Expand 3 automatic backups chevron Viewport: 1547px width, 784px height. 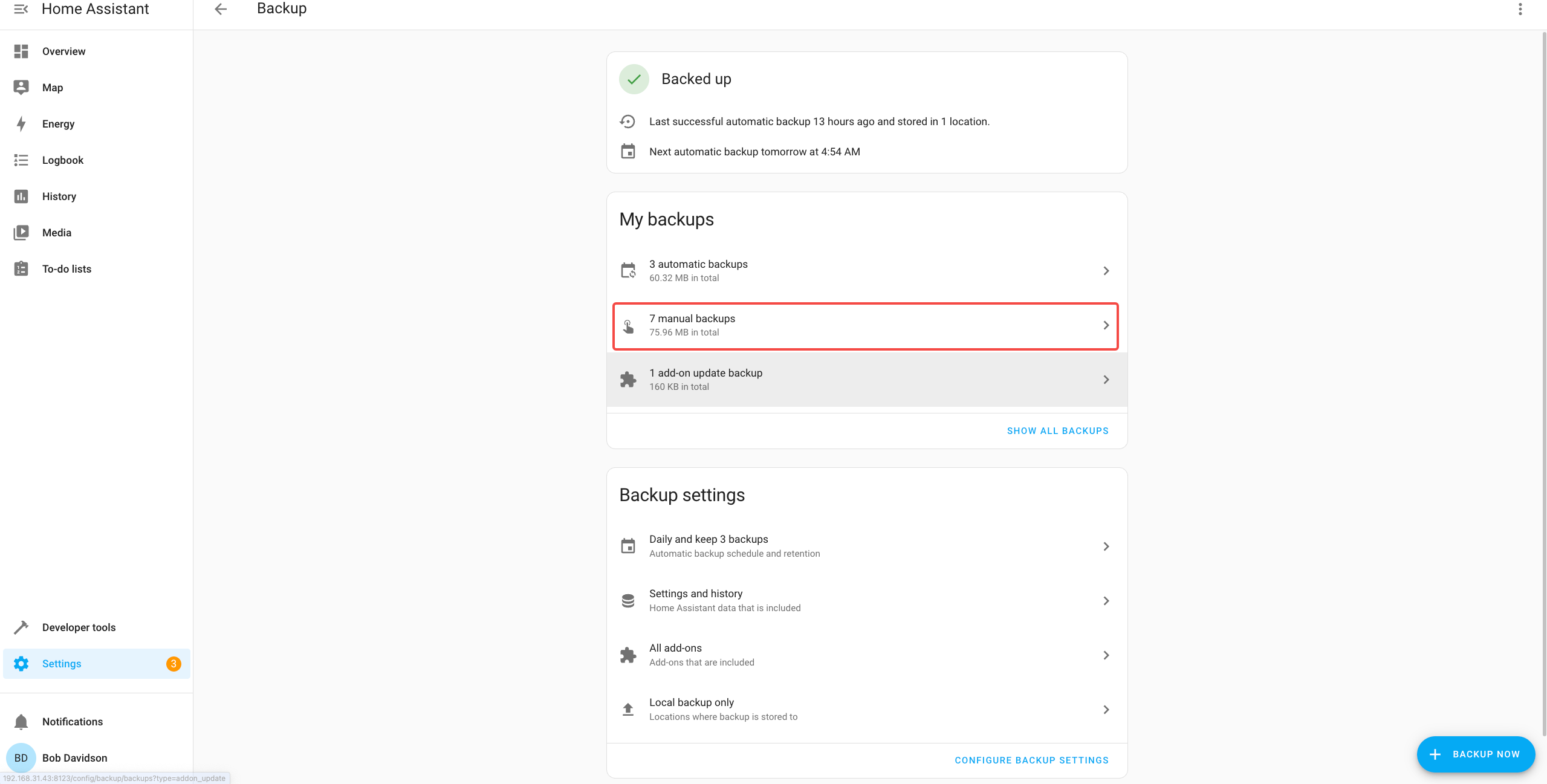1106,271
